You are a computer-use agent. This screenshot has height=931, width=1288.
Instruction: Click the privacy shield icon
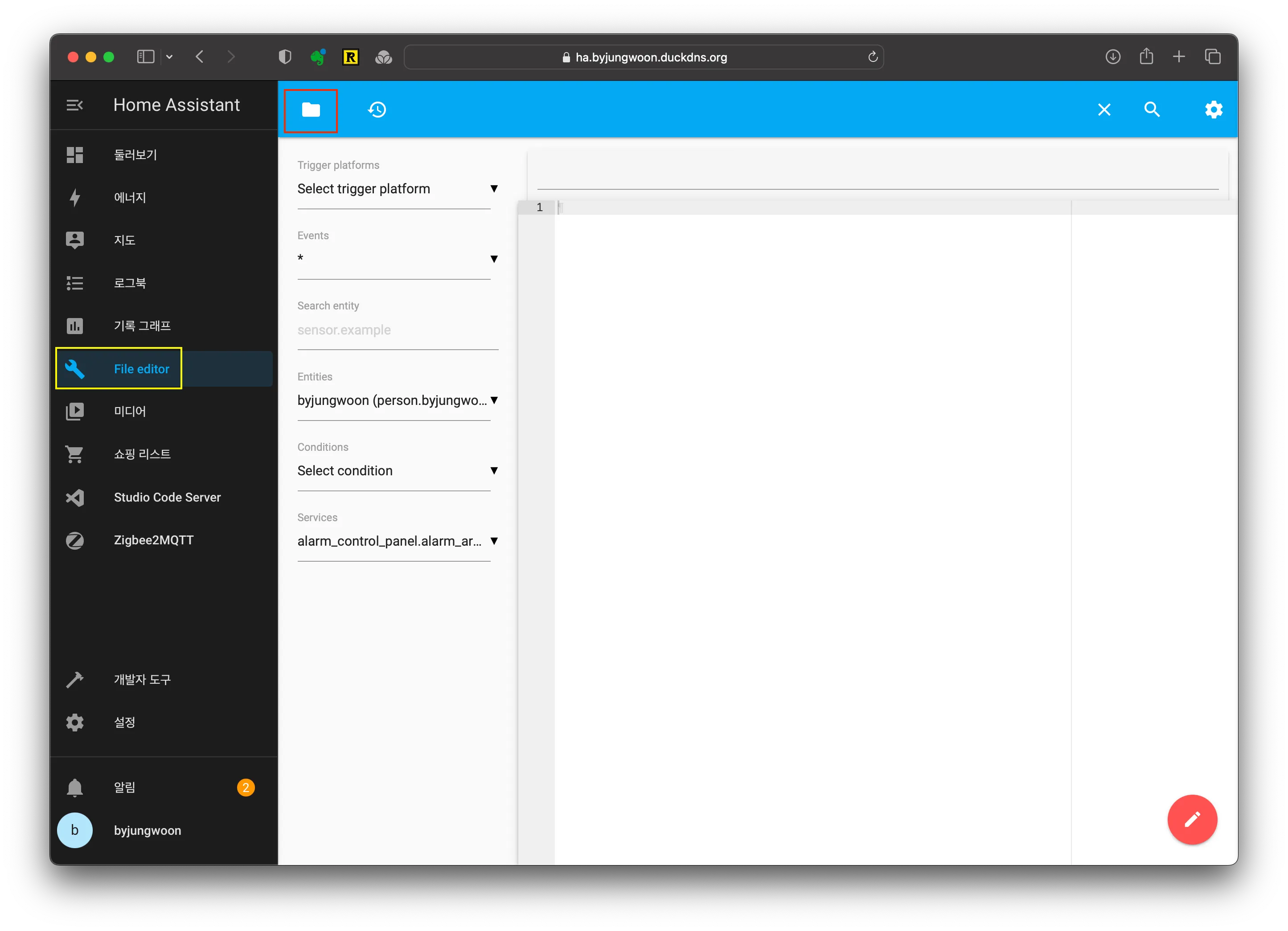(284, 57)
